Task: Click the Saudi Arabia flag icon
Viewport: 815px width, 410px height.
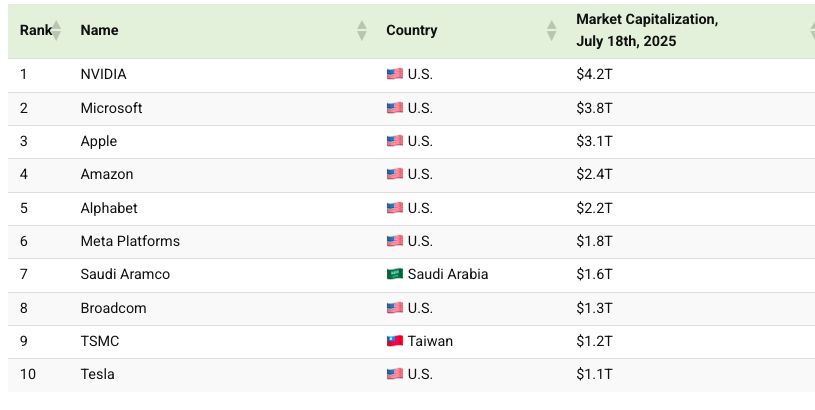Action: click(x=395, y=274)
